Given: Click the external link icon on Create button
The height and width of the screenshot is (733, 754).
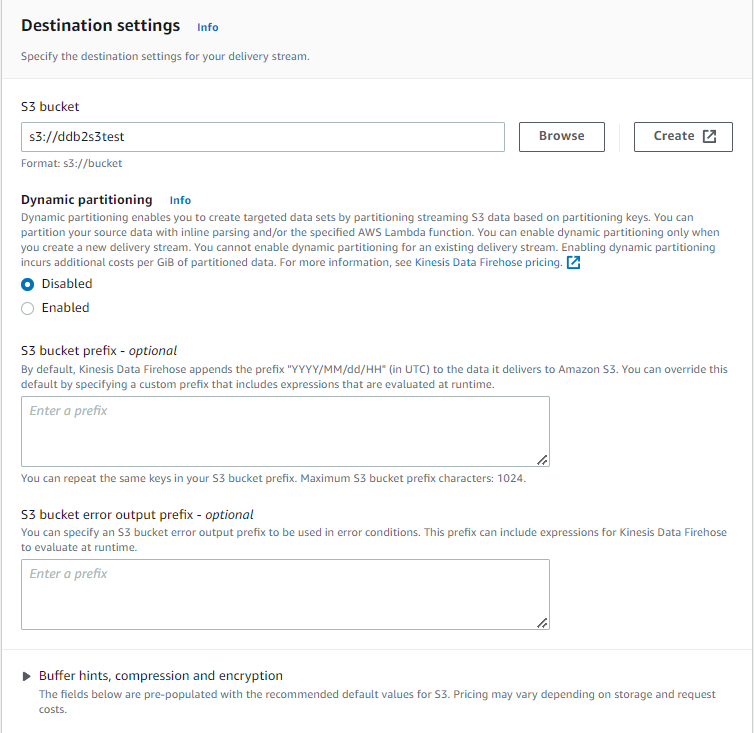Looking at the screenshot, I should 710,137.
